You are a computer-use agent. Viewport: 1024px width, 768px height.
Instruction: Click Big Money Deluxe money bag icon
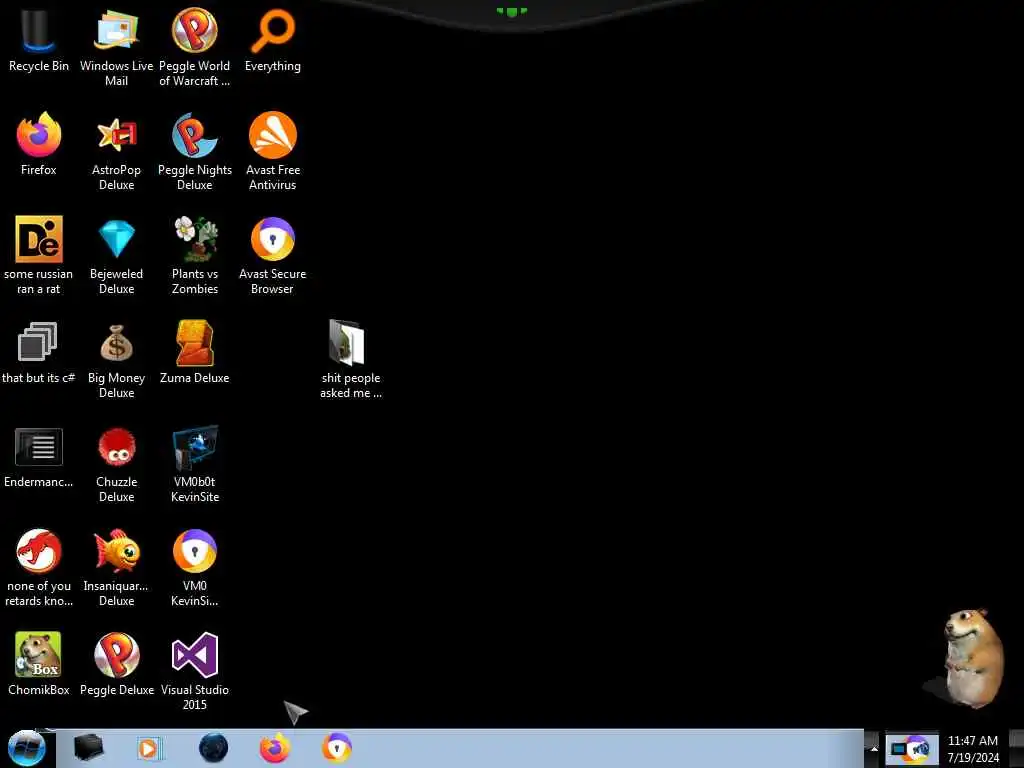(x=116, y=359)
